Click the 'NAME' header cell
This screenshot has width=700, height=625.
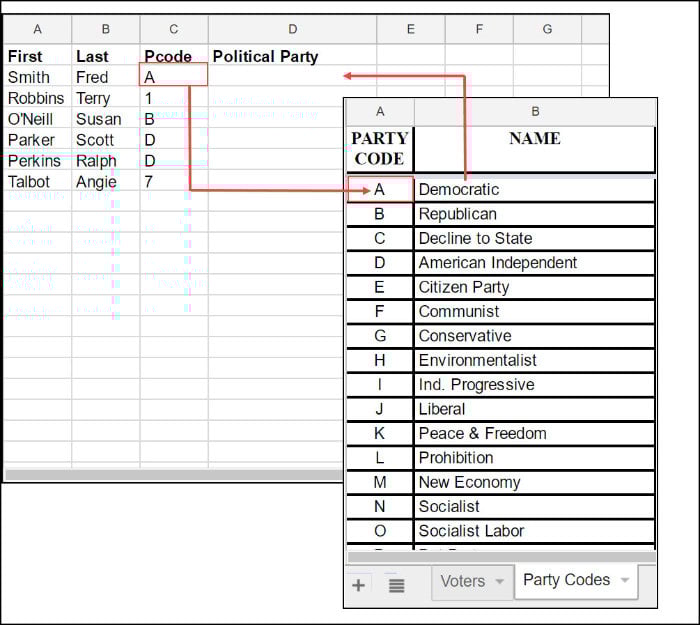pyautogui.click(x=535, y=149)
